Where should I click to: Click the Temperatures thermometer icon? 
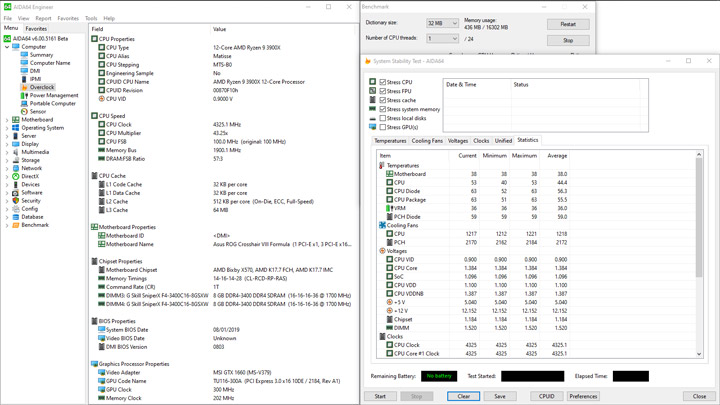click(x=382, y=165)
